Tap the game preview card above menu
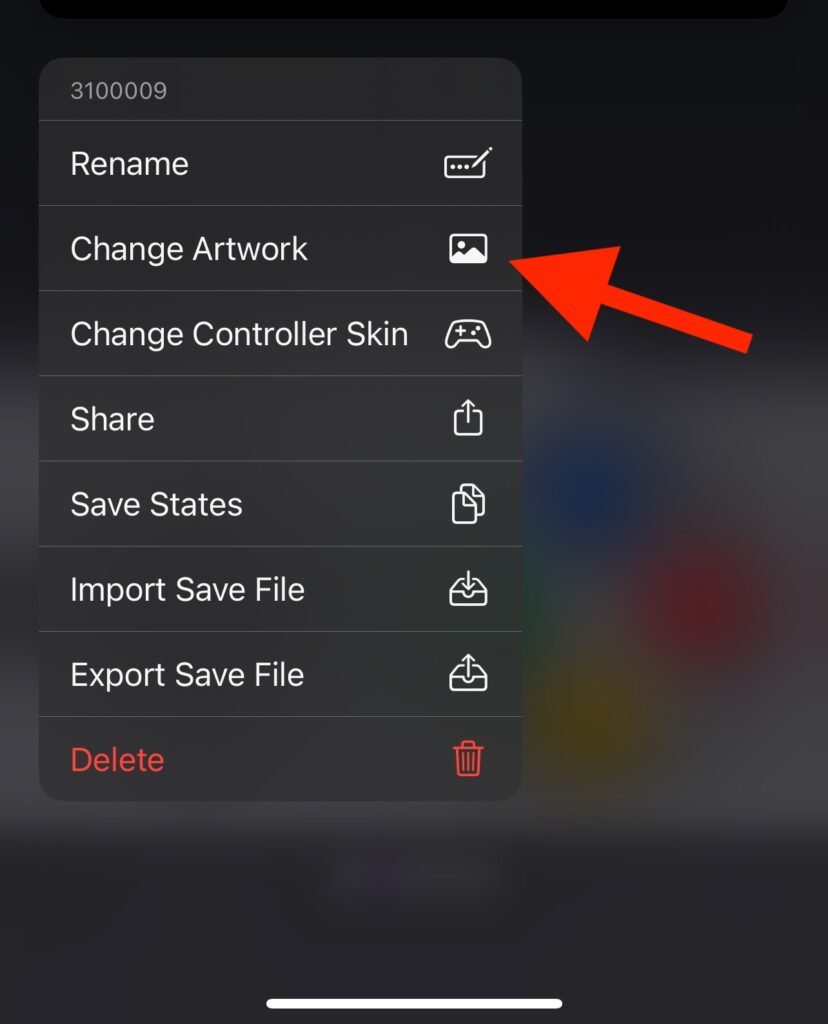The image size is (828, 1024). click(414, 8)
